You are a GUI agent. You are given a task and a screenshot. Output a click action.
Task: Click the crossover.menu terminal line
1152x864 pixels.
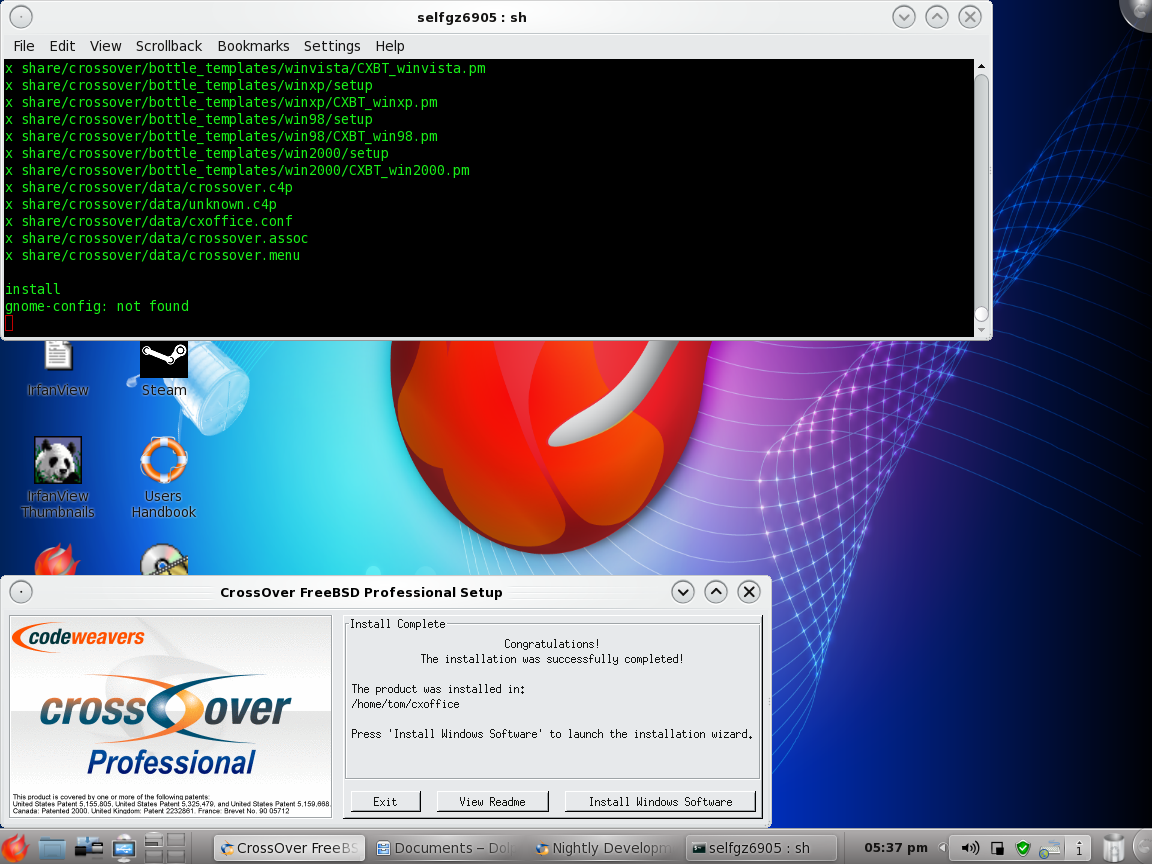click(153, 256)
